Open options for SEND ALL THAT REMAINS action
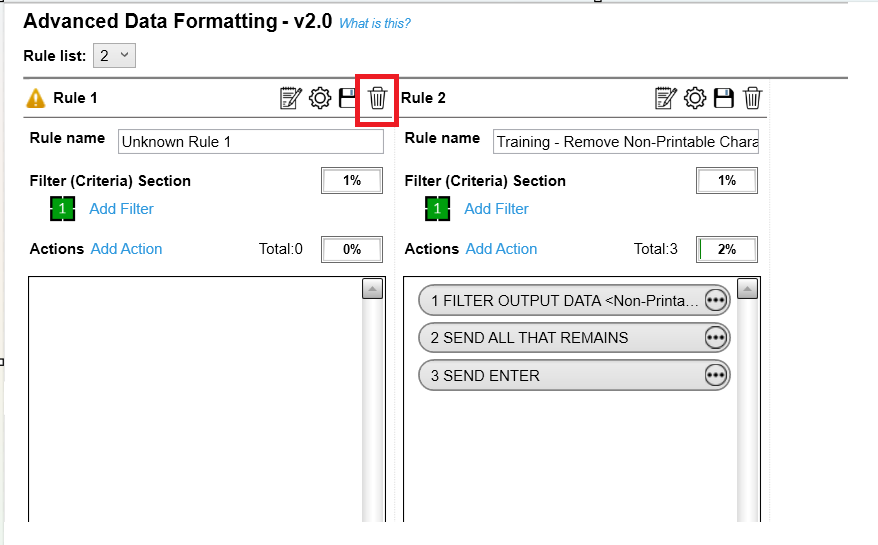 pos(716,338)
